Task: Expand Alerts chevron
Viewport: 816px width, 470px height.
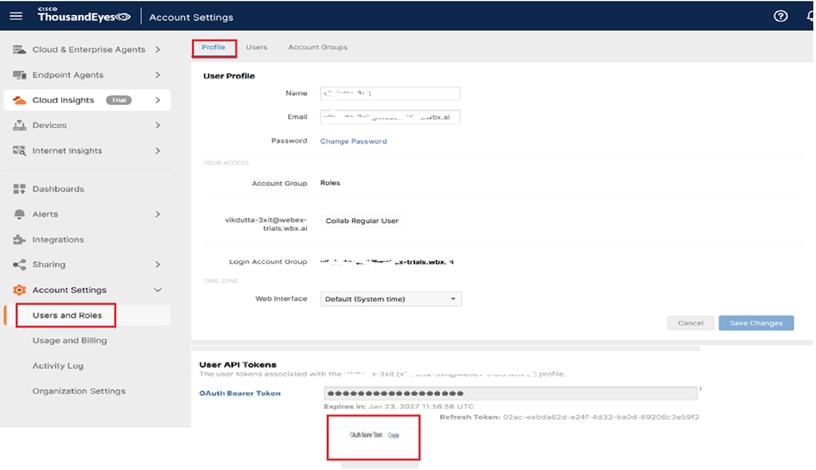Action: click(x=158, y=214)
